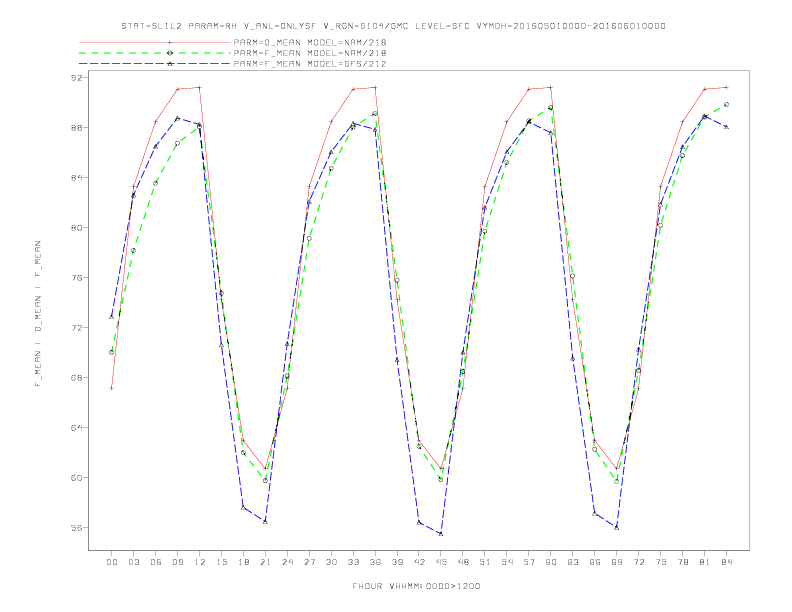Click the x-axis forecast hour label 69

tap(617, 562)
